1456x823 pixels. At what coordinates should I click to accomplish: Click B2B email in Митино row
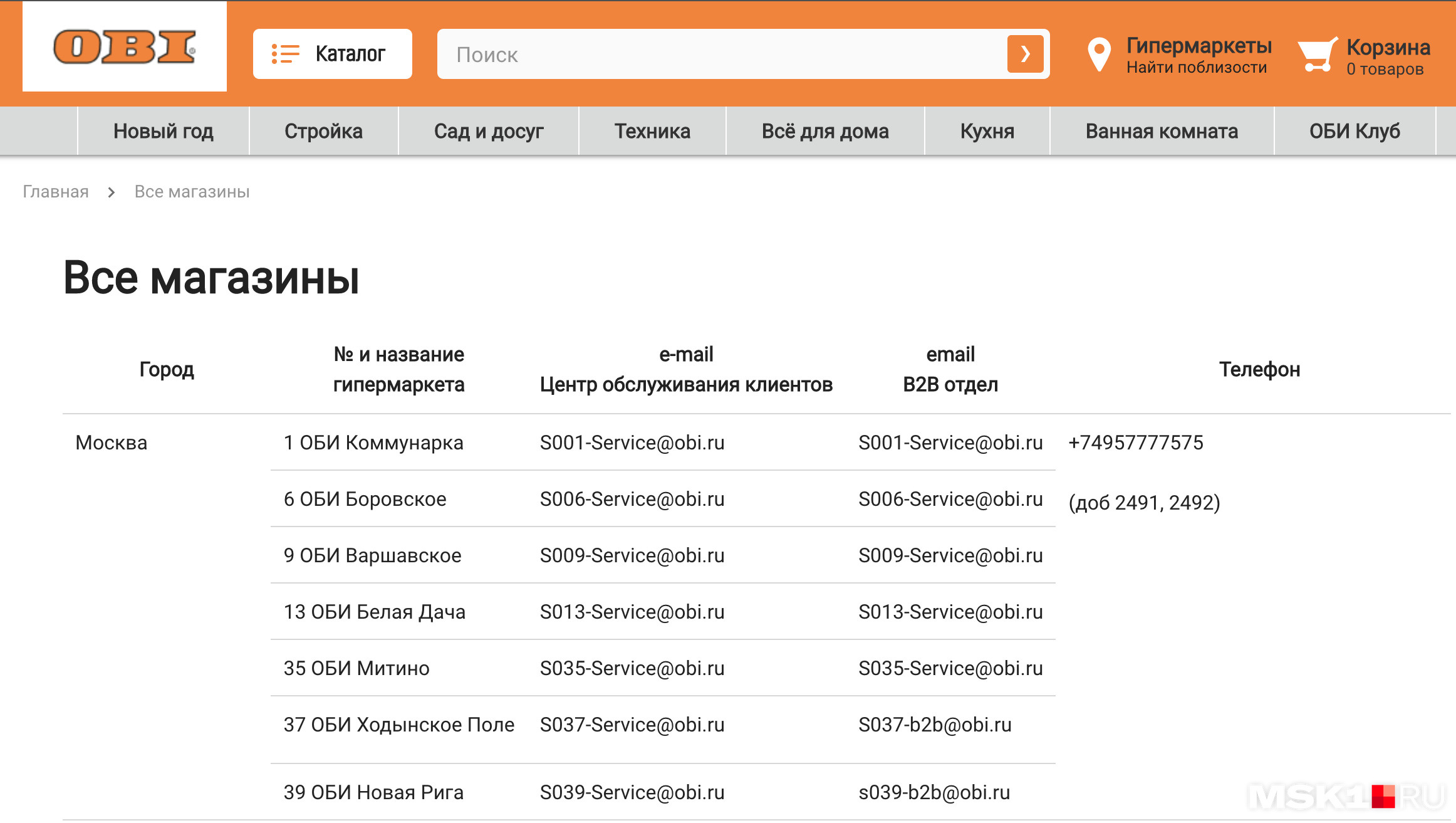(950, 668)
